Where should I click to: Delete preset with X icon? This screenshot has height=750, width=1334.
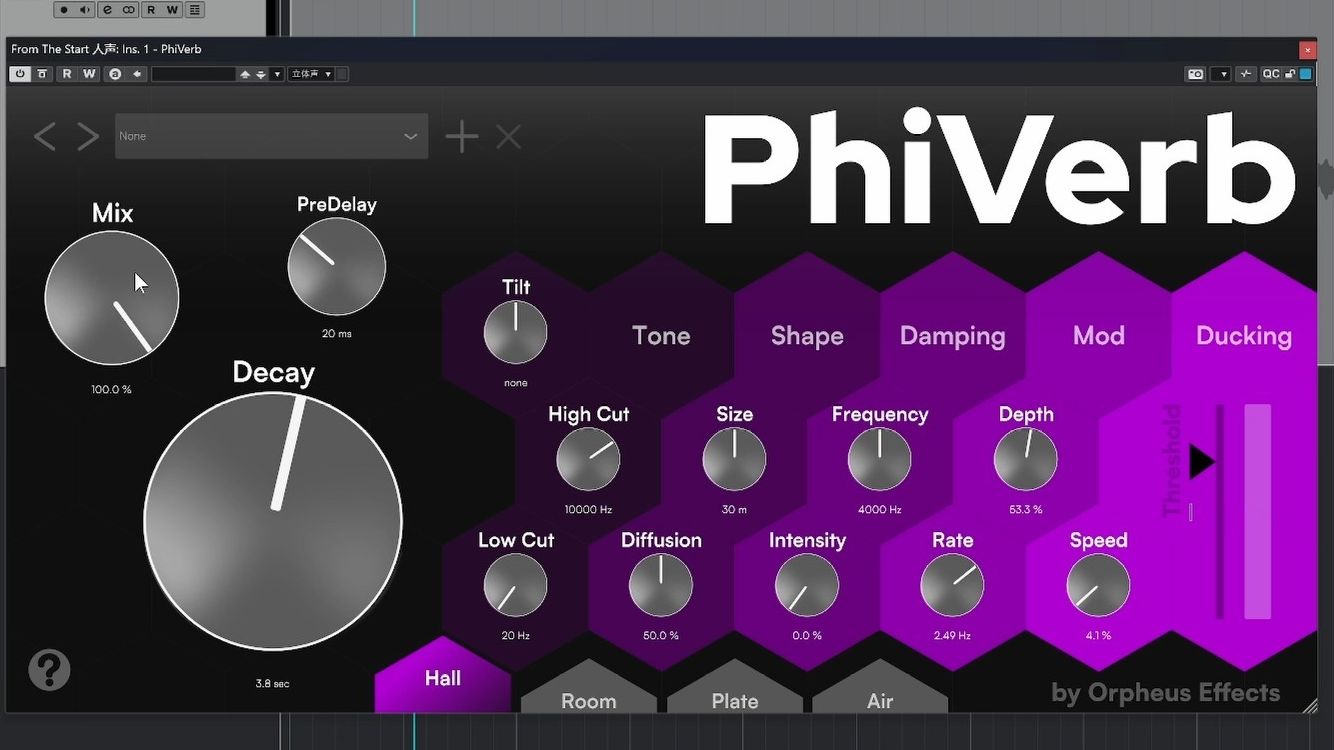[x=509, y=137]
